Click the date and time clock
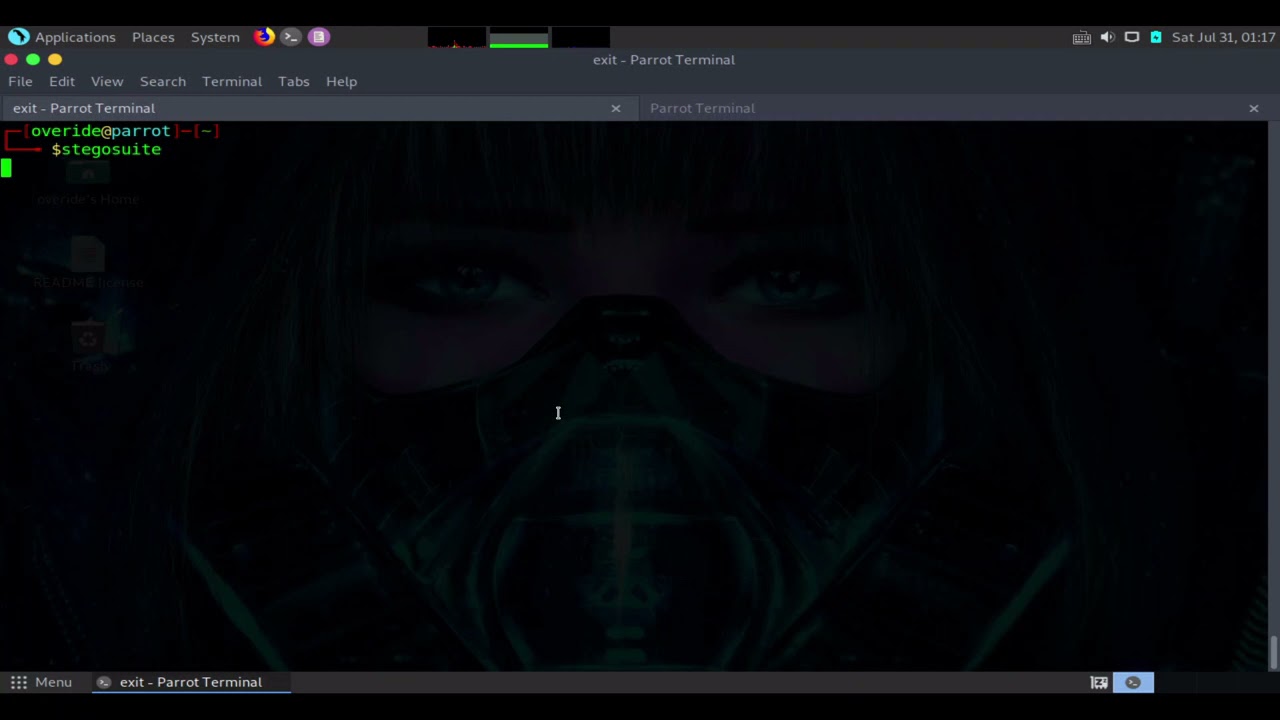 tap(1223, 37)
